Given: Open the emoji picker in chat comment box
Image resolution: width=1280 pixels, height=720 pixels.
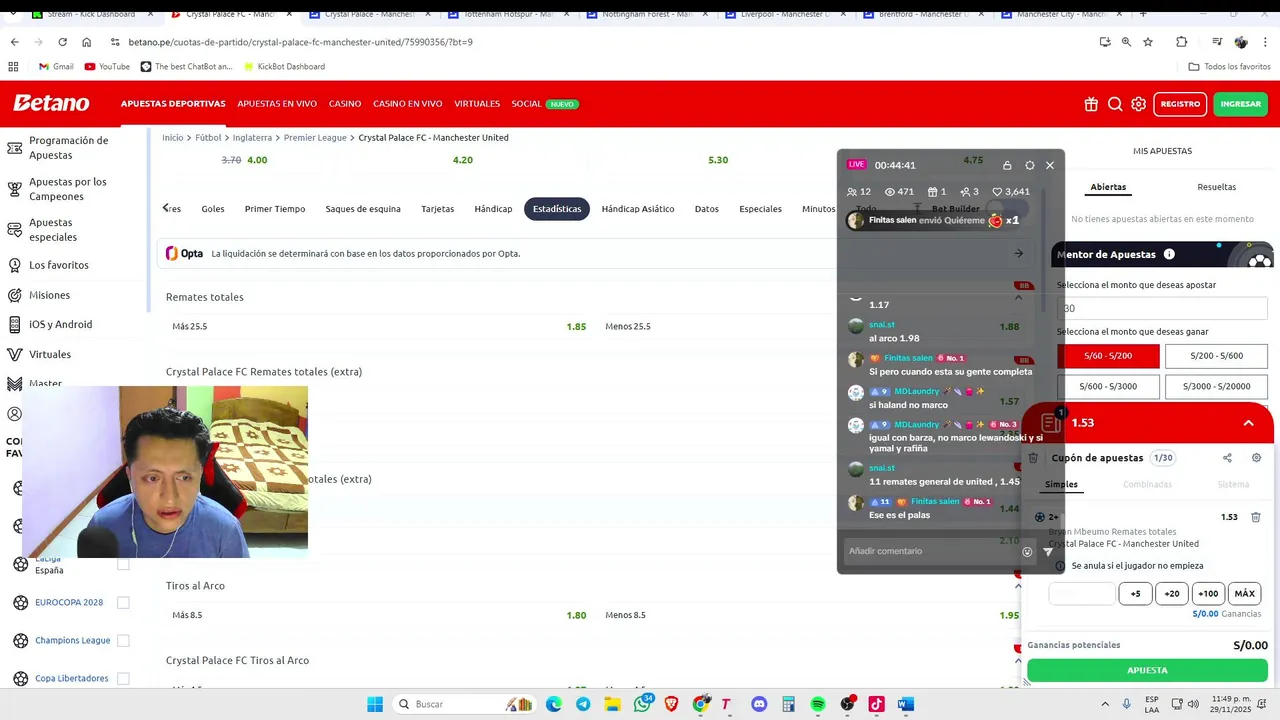Looking at the screenshot, I should click(x=1027, y=552).
